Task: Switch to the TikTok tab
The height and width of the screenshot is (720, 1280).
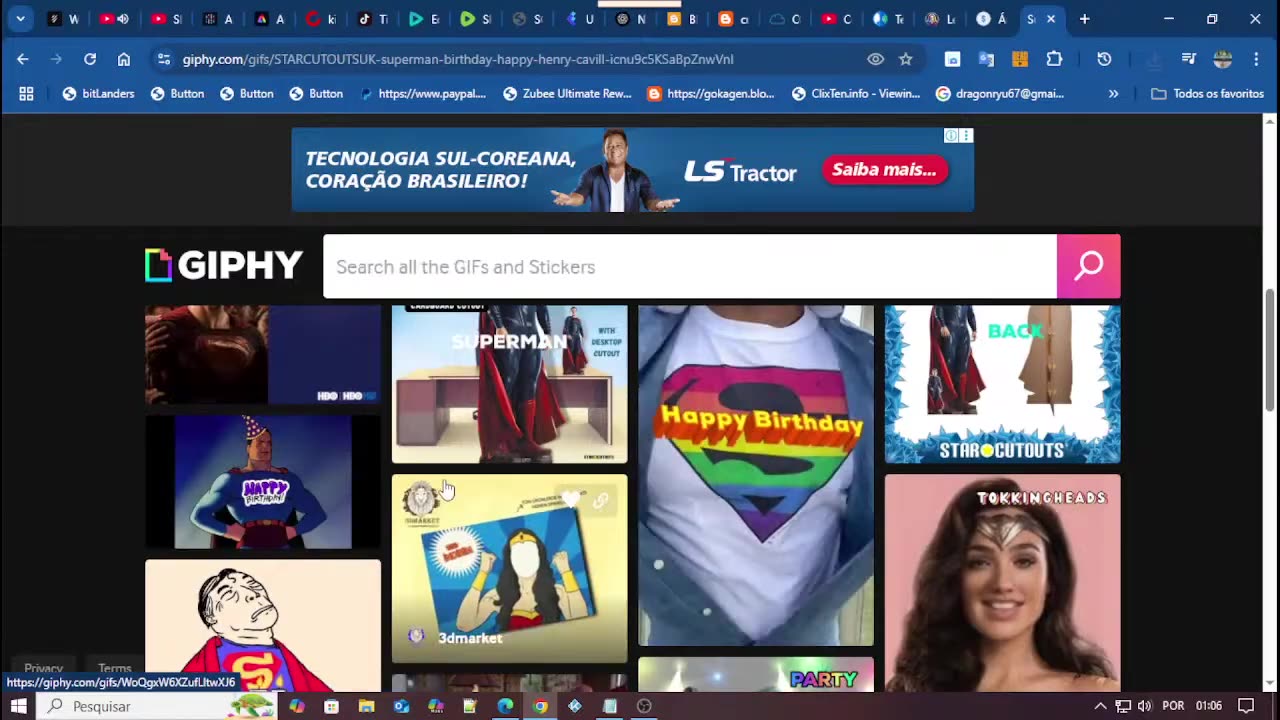Action: click(x=374, y=19)
